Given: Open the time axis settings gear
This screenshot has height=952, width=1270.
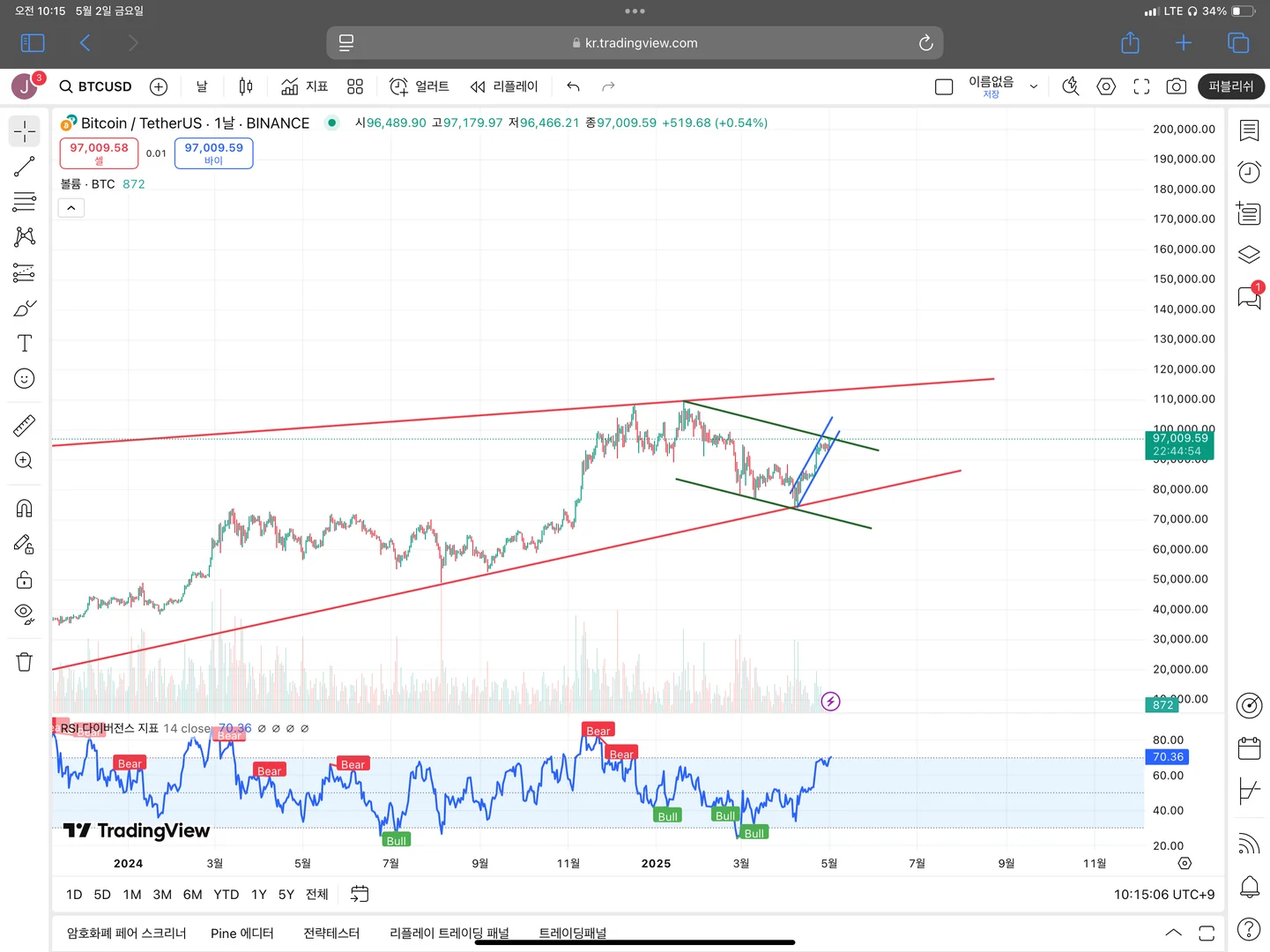Looking at the screenshot, I should coord(1185,864).
